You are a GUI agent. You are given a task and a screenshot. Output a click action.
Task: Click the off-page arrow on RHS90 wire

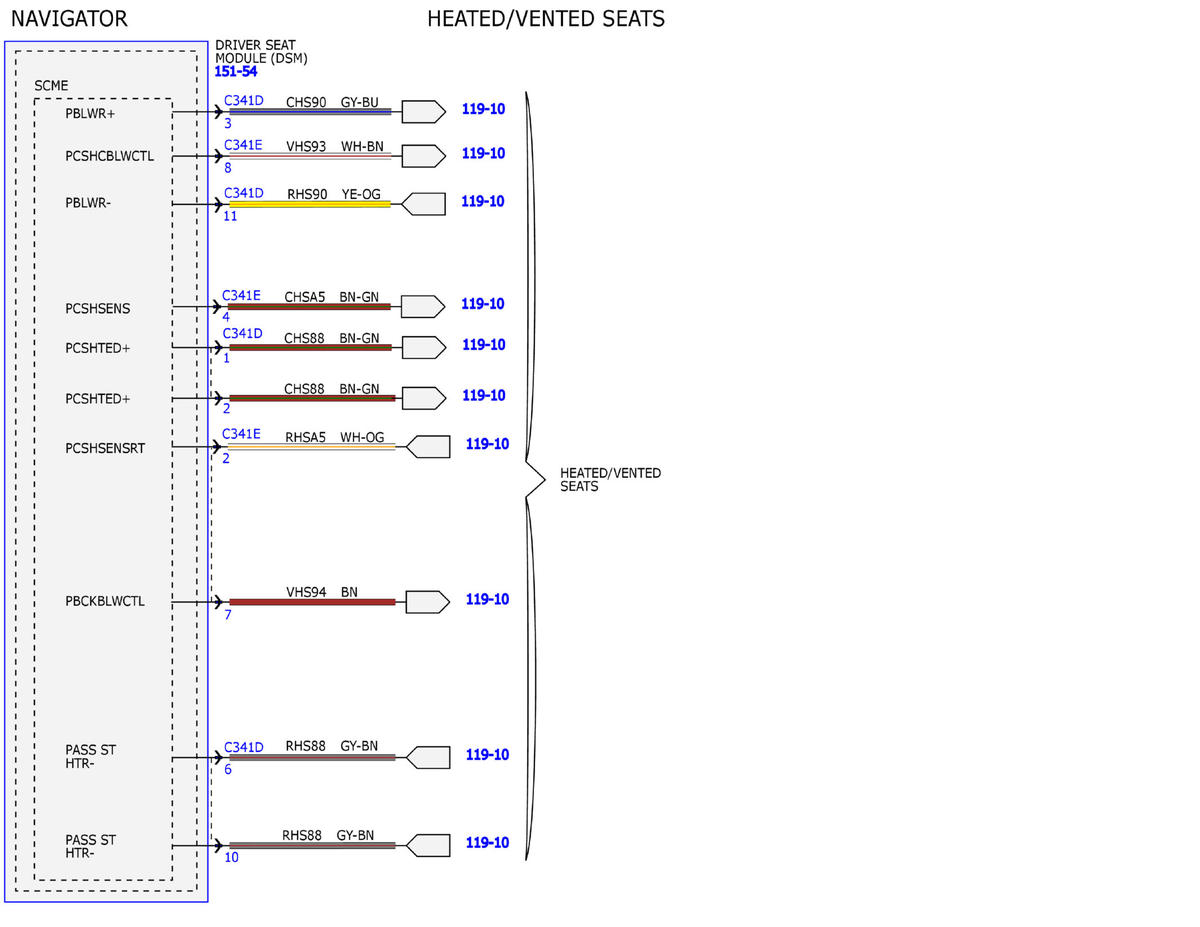click(x=423, y=204)
